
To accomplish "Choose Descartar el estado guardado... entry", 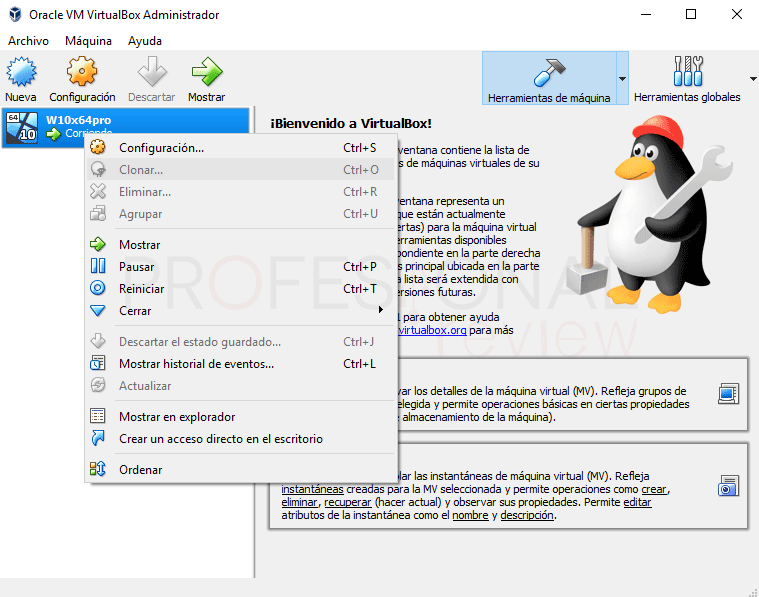I will pyautogui.click(x=241, y=341).
